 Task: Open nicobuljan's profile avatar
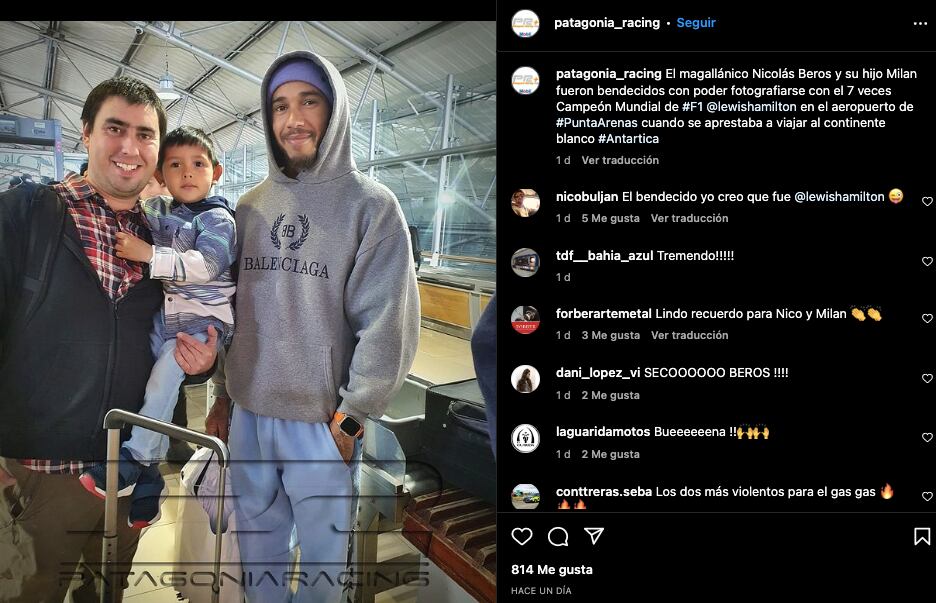[x=525, y=202]
